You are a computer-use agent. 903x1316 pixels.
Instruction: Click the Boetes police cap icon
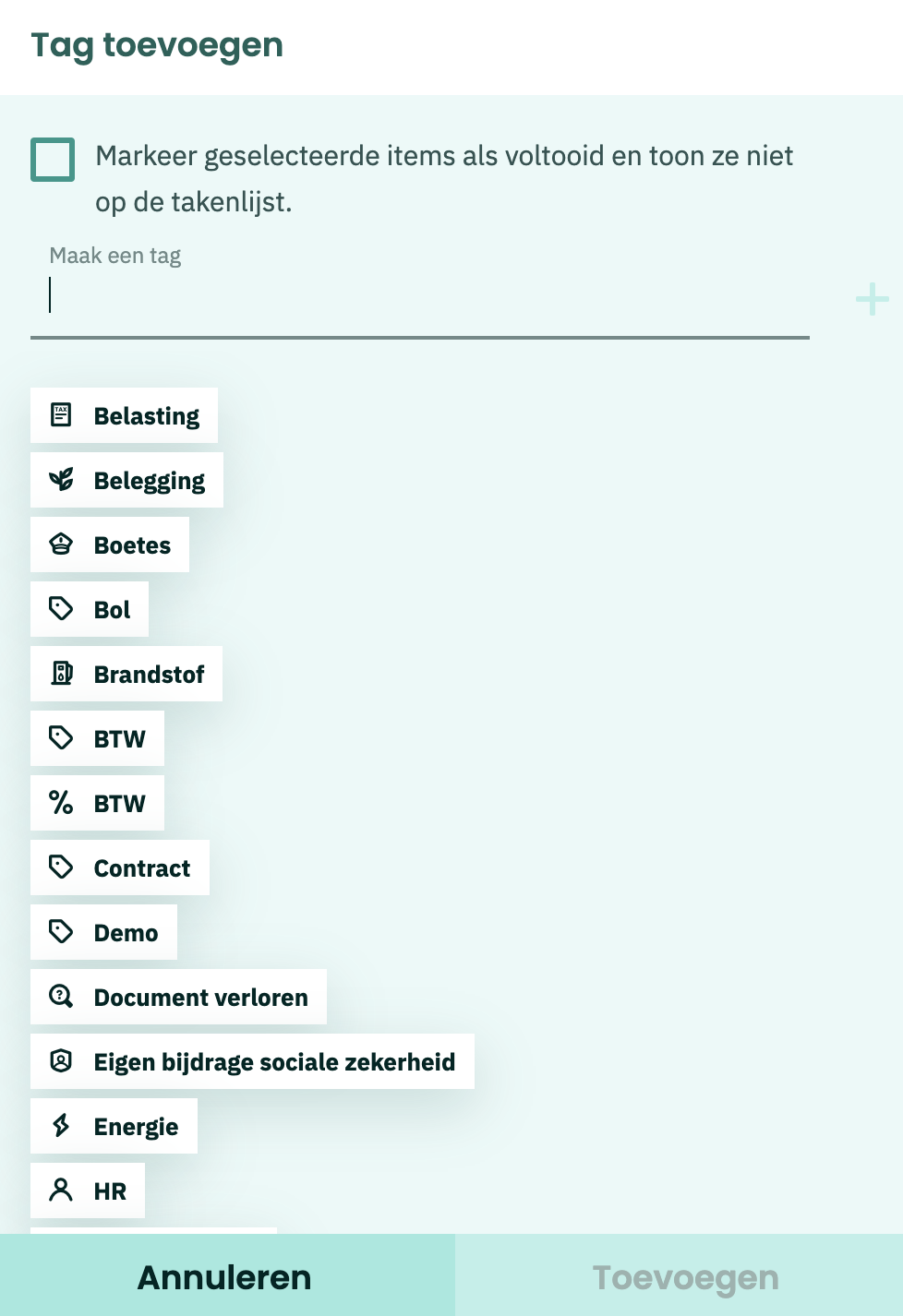[61, 544]
